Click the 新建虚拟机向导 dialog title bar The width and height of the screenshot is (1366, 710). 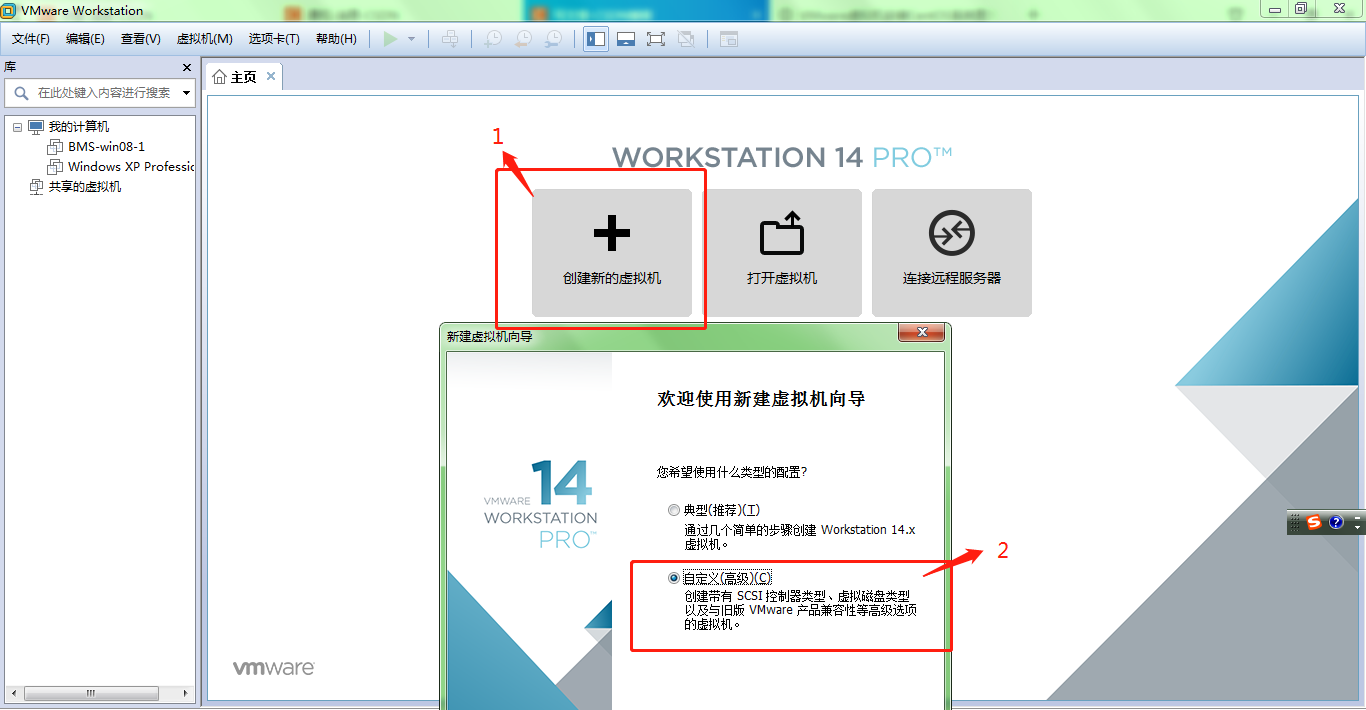[670, 336]
